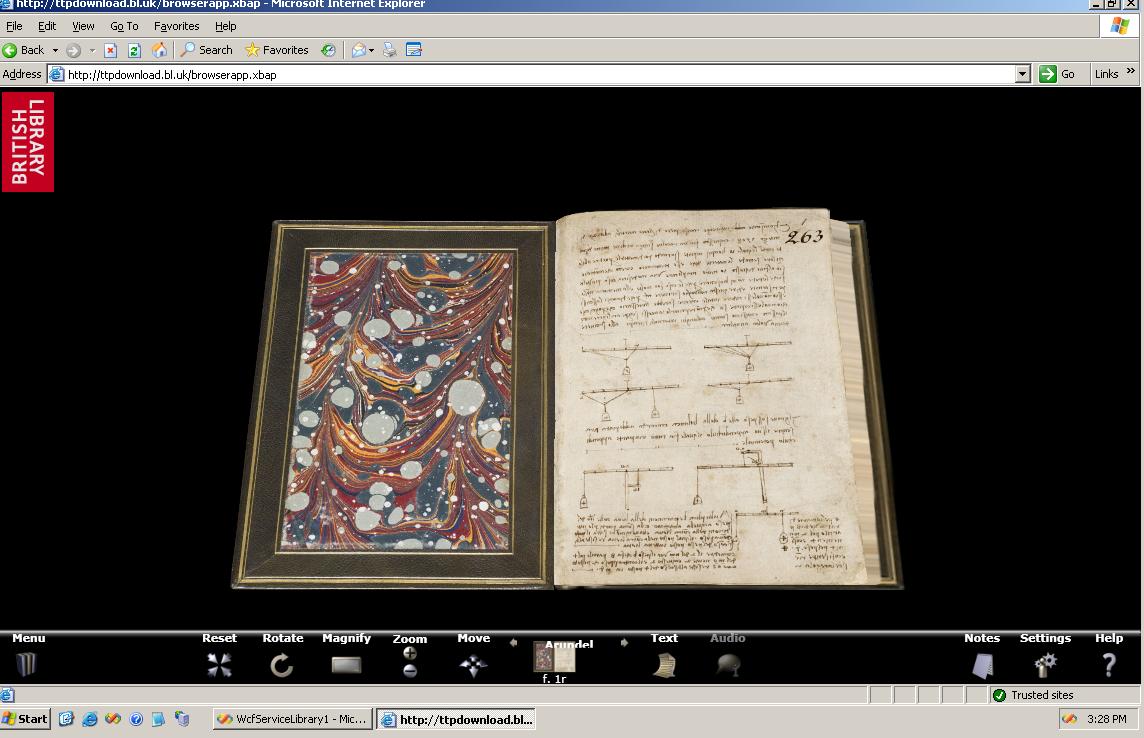Click the Mail envelope icon
1144x738 pixels.
(358, 50)
